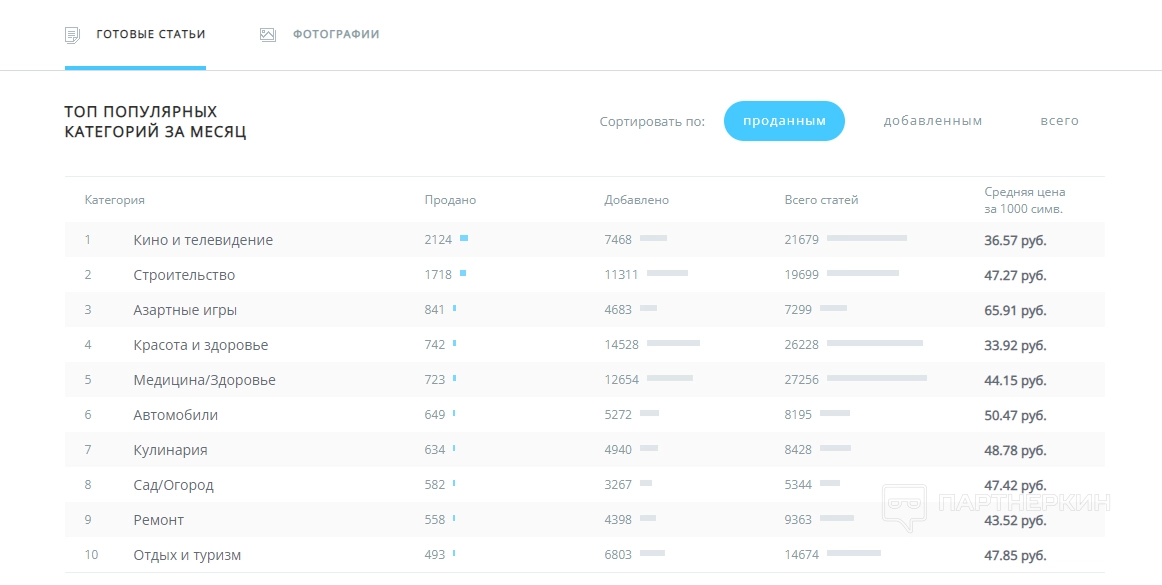Sort categories by всего

click(1059, 121)
